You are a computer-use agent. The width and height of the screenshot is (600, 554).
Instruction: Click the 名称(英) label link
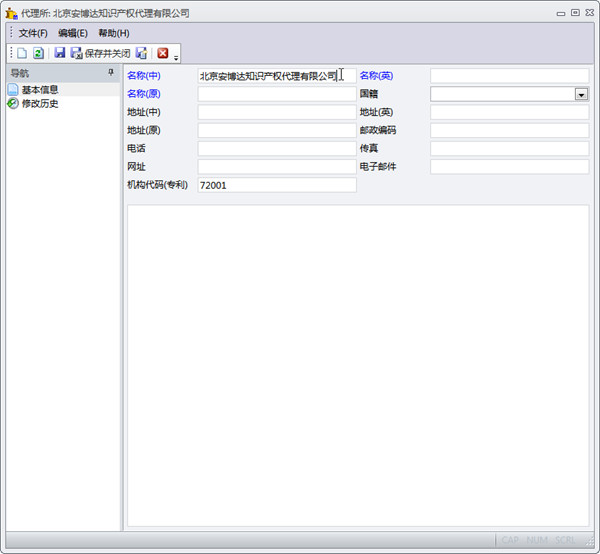[x=377, y=75]
